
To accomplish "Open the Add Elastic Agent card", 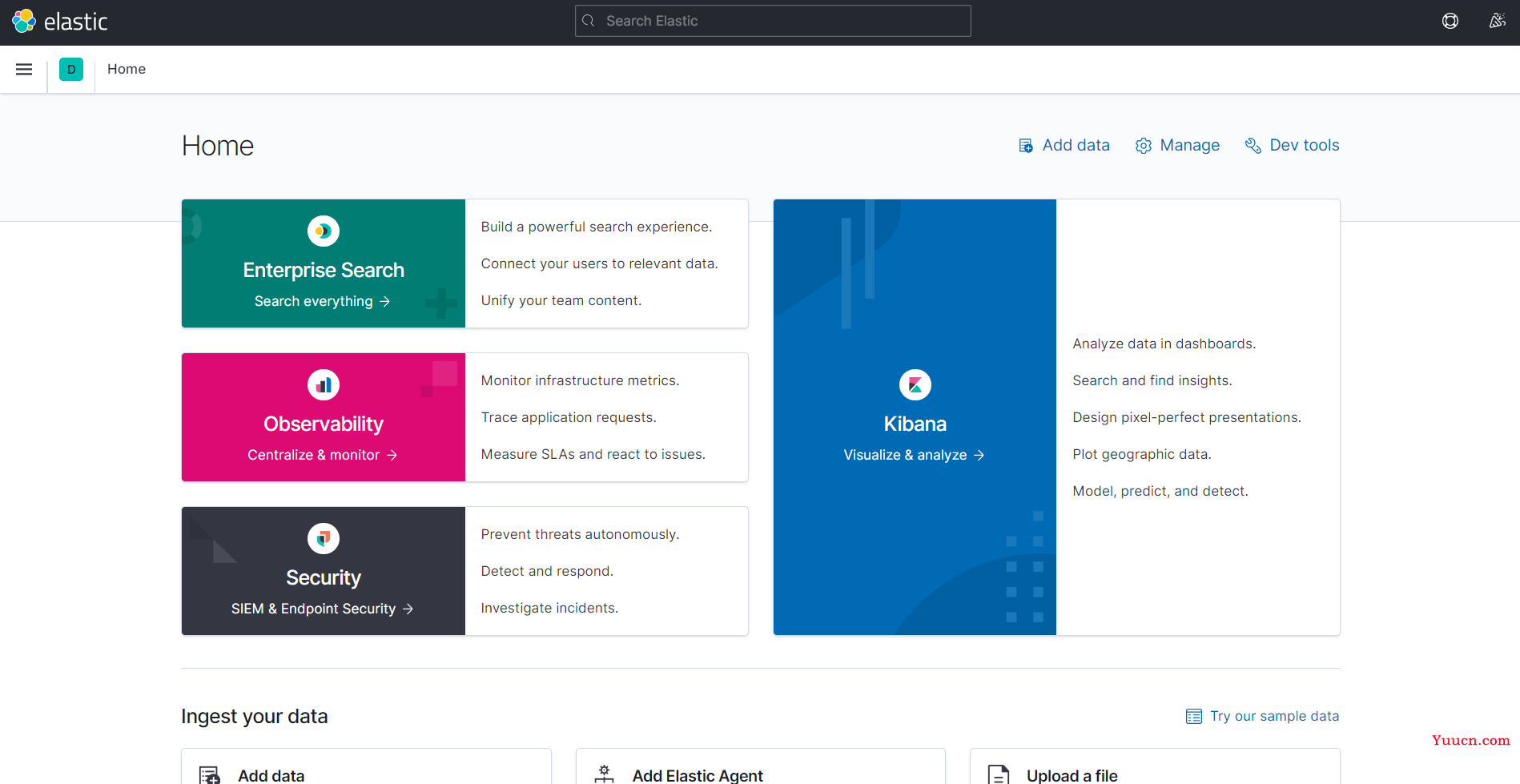I will coord(761,766).
